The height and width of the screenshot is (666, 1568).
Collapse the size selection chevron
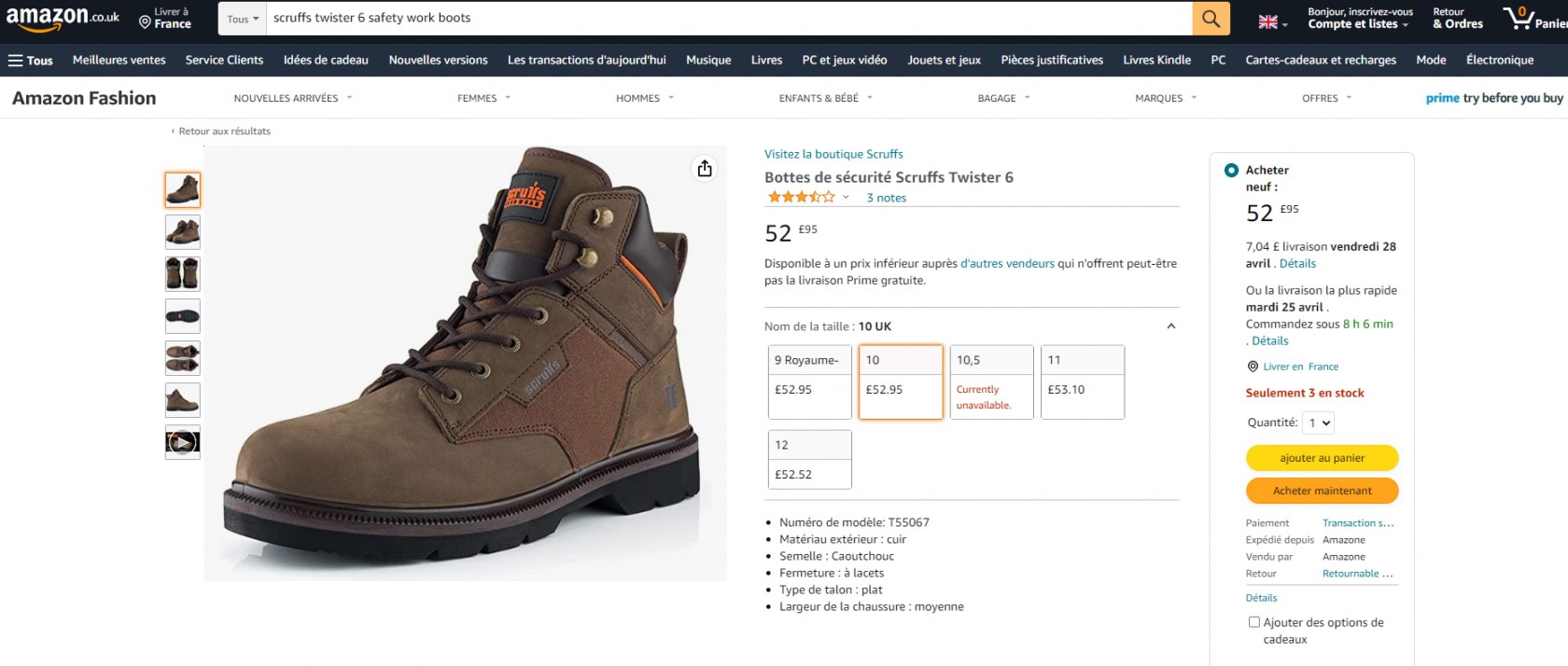1170,326
